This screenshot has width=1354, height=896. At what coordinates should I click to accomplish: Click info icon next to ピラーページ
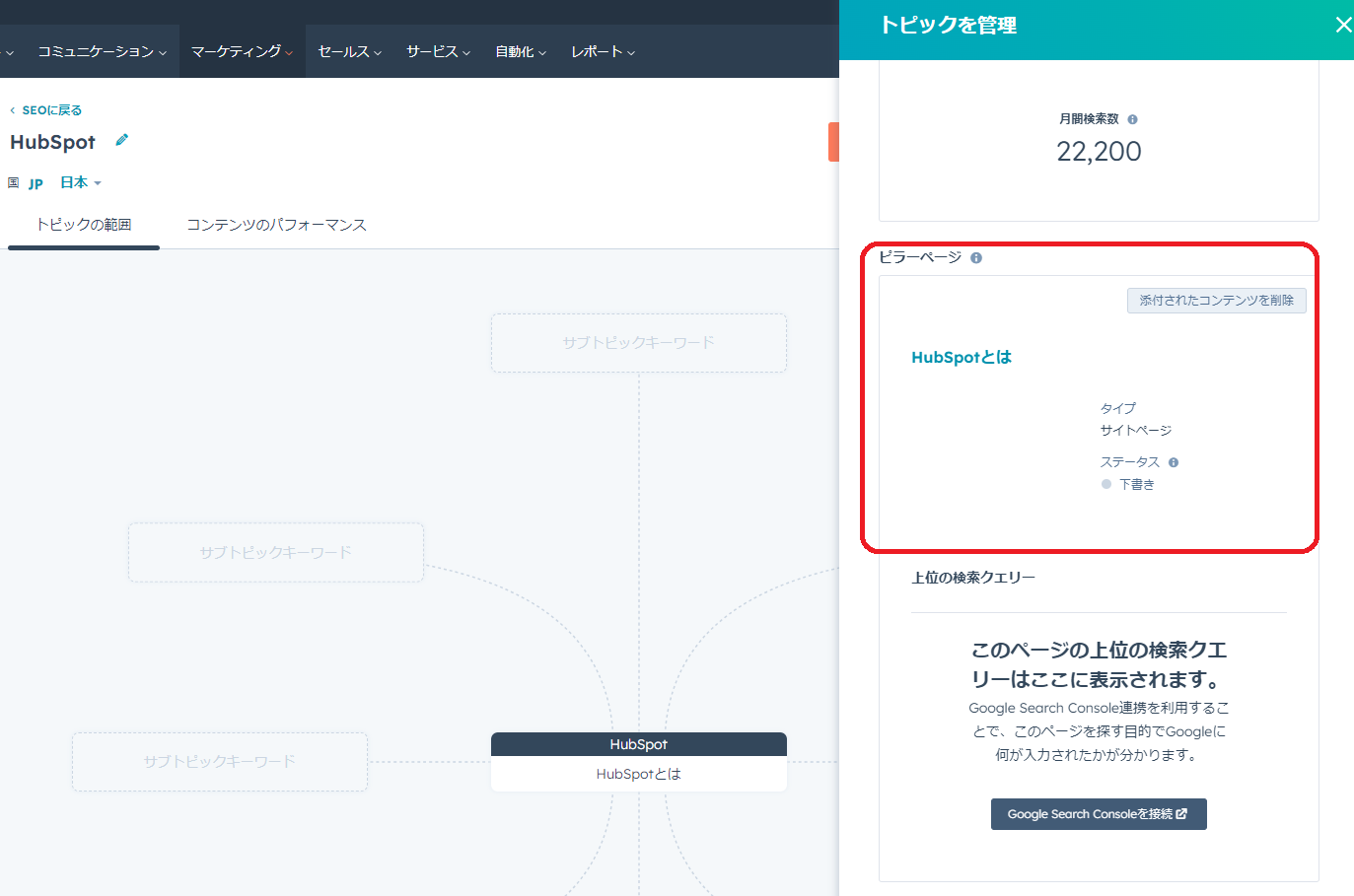[976, 258]
